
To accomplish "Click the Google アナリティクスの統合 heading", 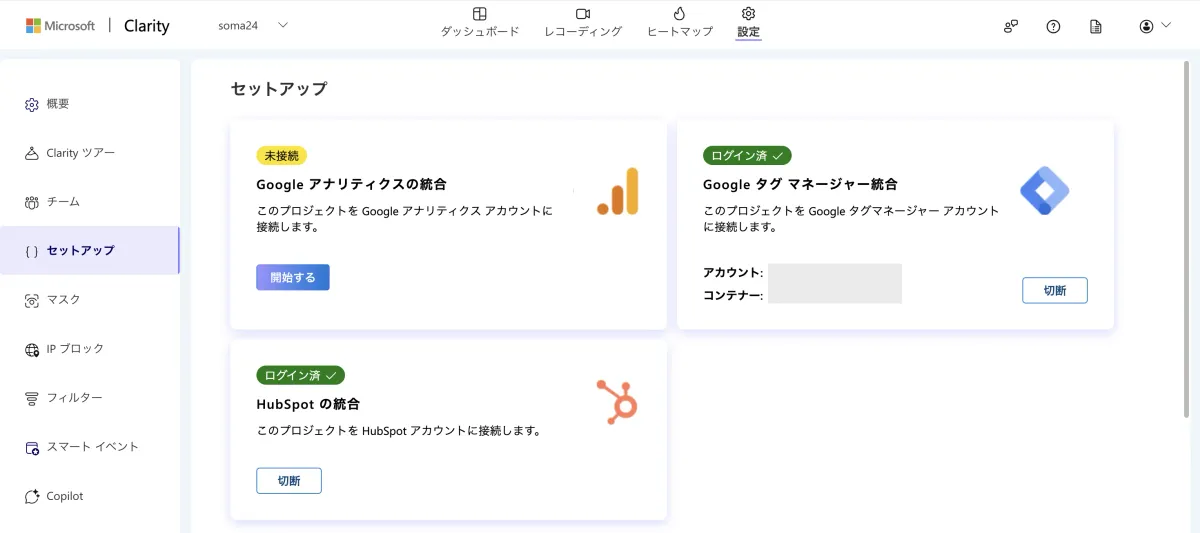I will tap(351, 184).
